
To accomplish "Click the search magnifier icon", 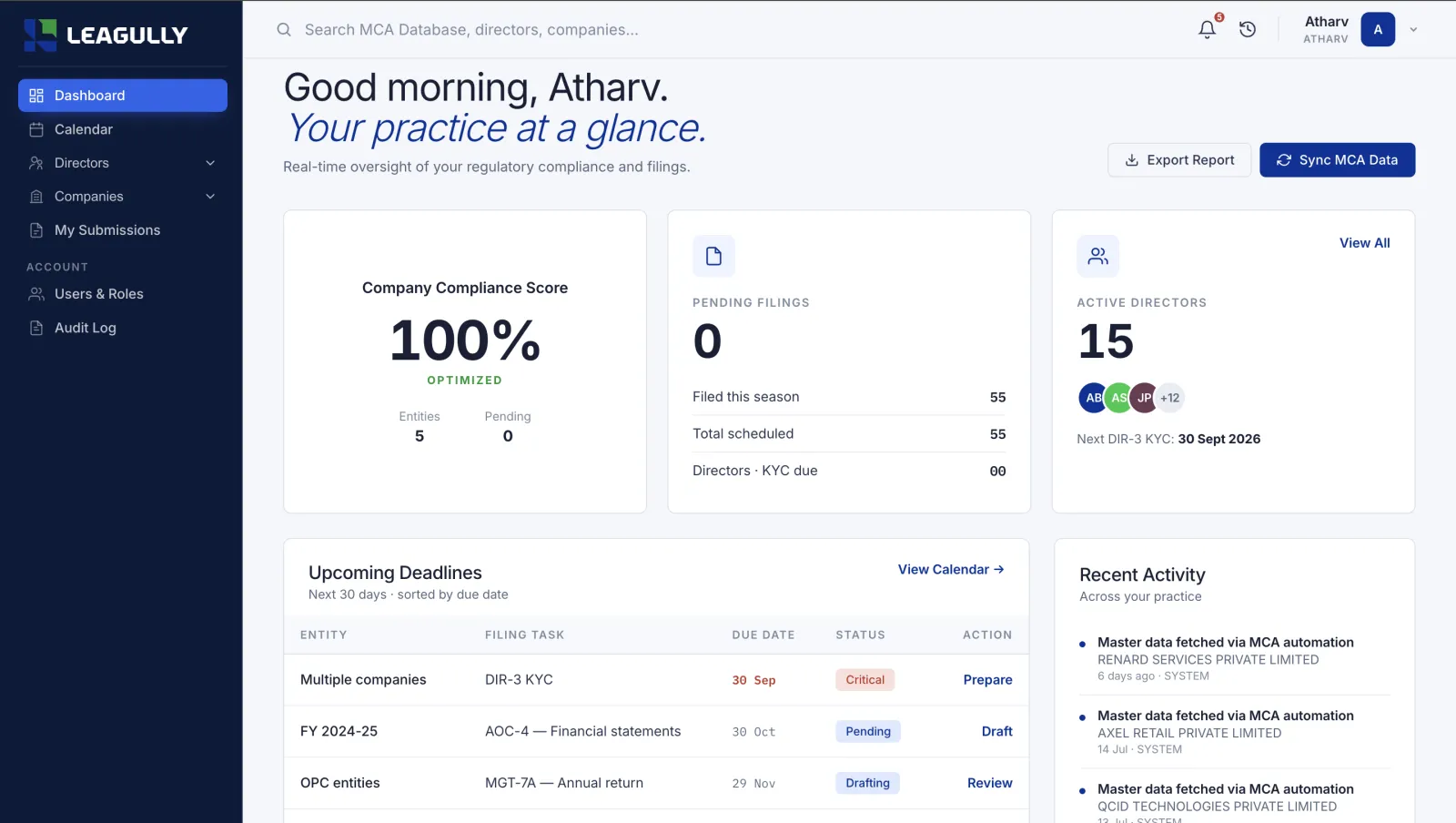I will (x=284, y=29).
